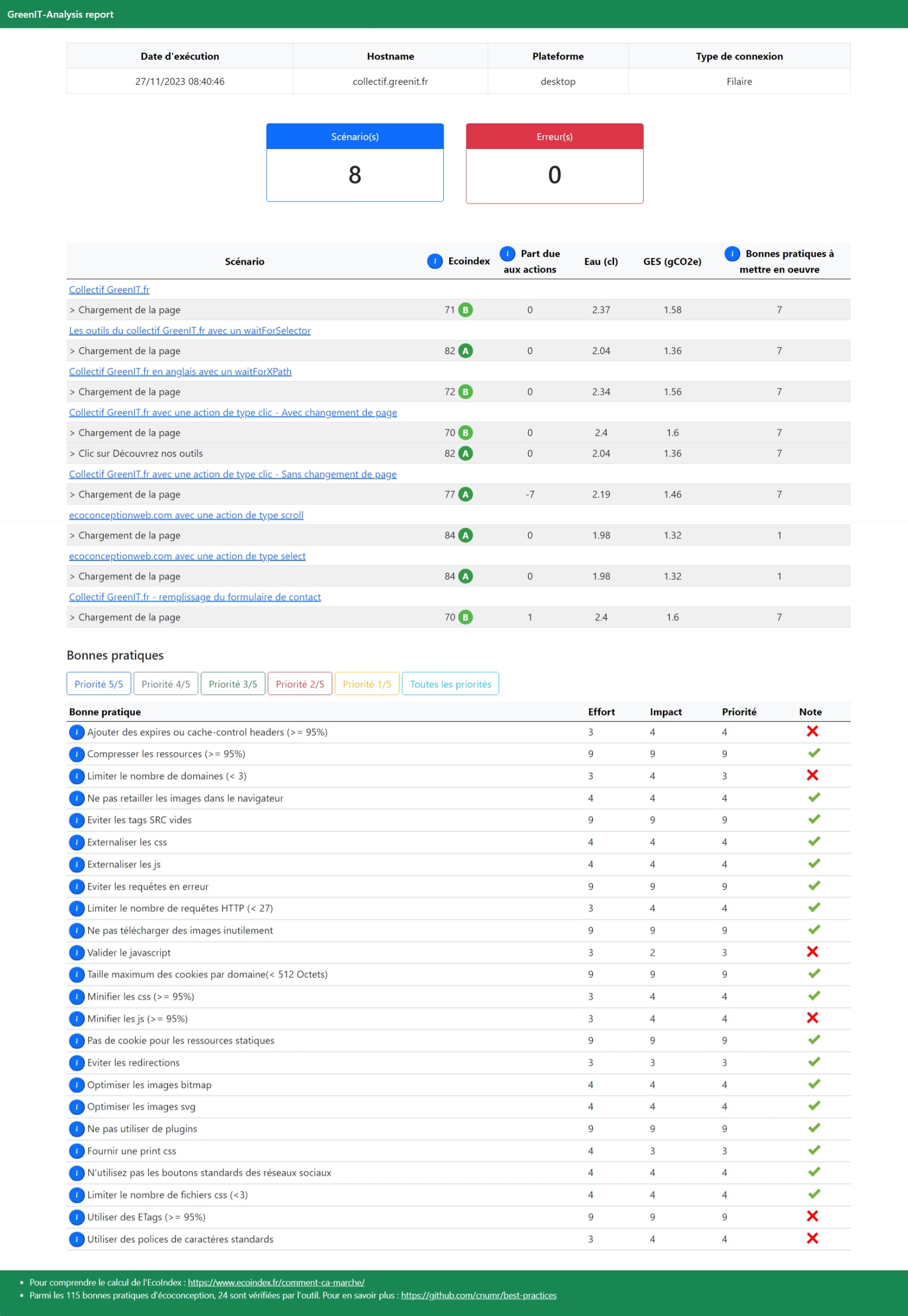
Task: Open info icon for Limiter le nombre de domaines
Action: (x=76, y=777)
